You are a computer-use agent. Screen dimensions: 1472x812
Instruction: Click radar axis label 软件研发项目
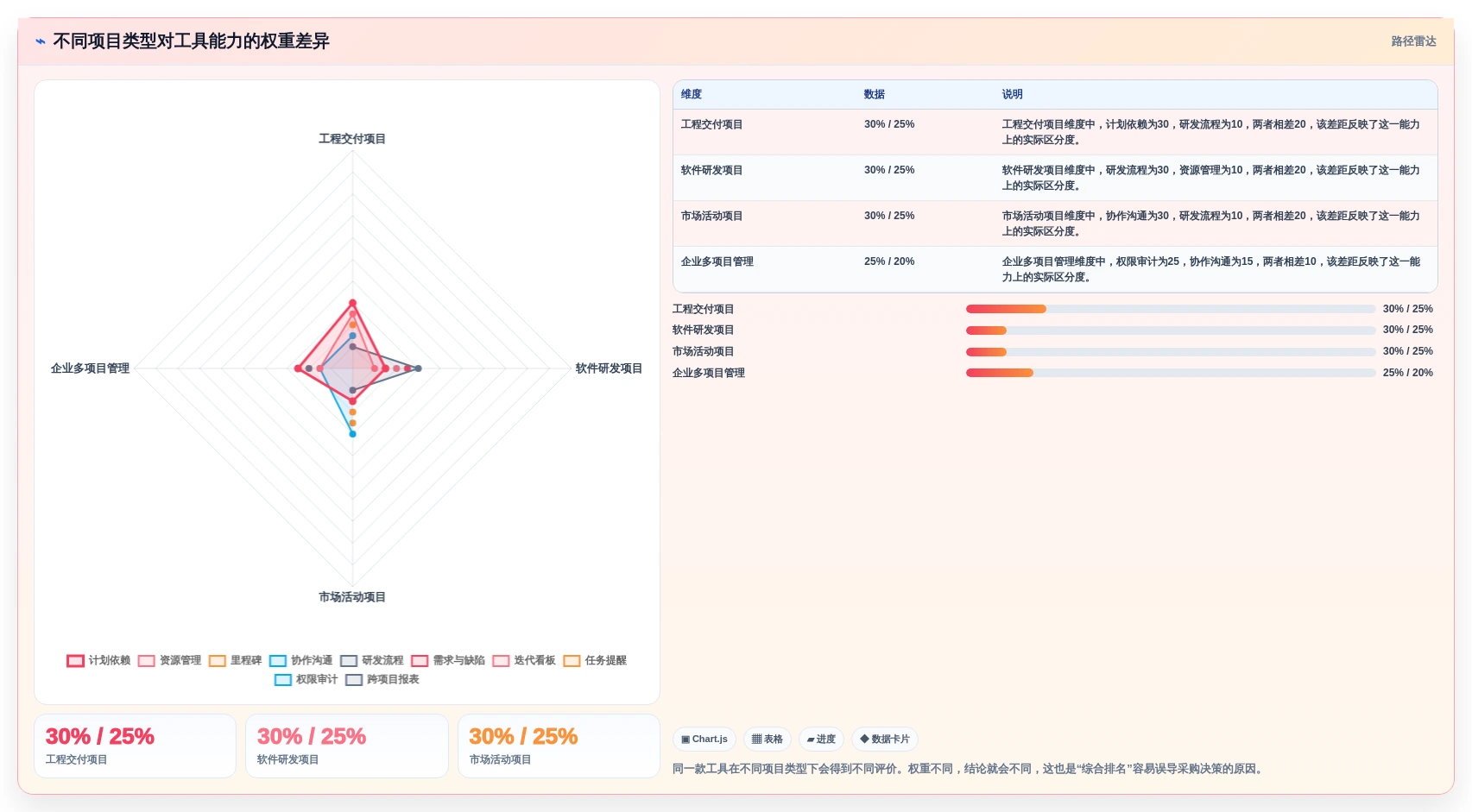609,368
